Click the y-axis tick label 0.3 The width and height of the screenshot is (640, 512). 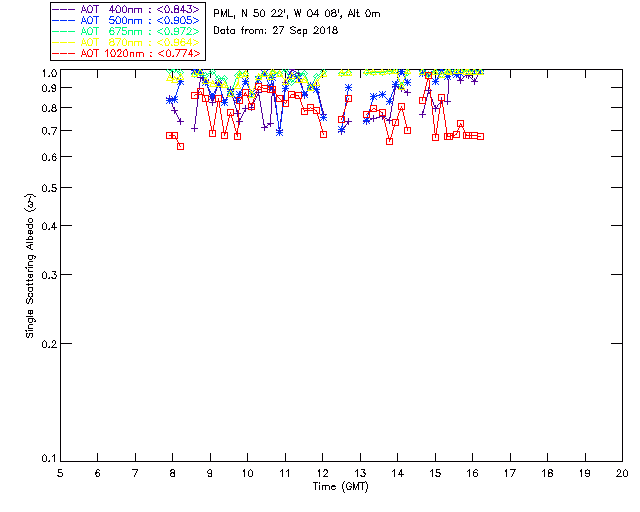point(46,275)
